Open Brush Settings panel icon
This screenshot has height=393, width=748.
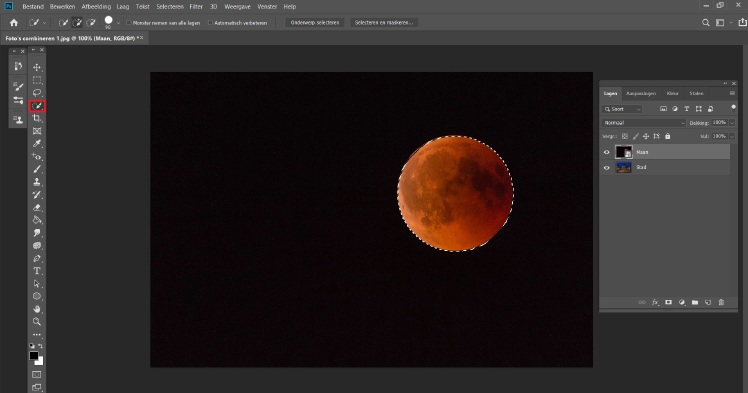click(x=18, y=86)
